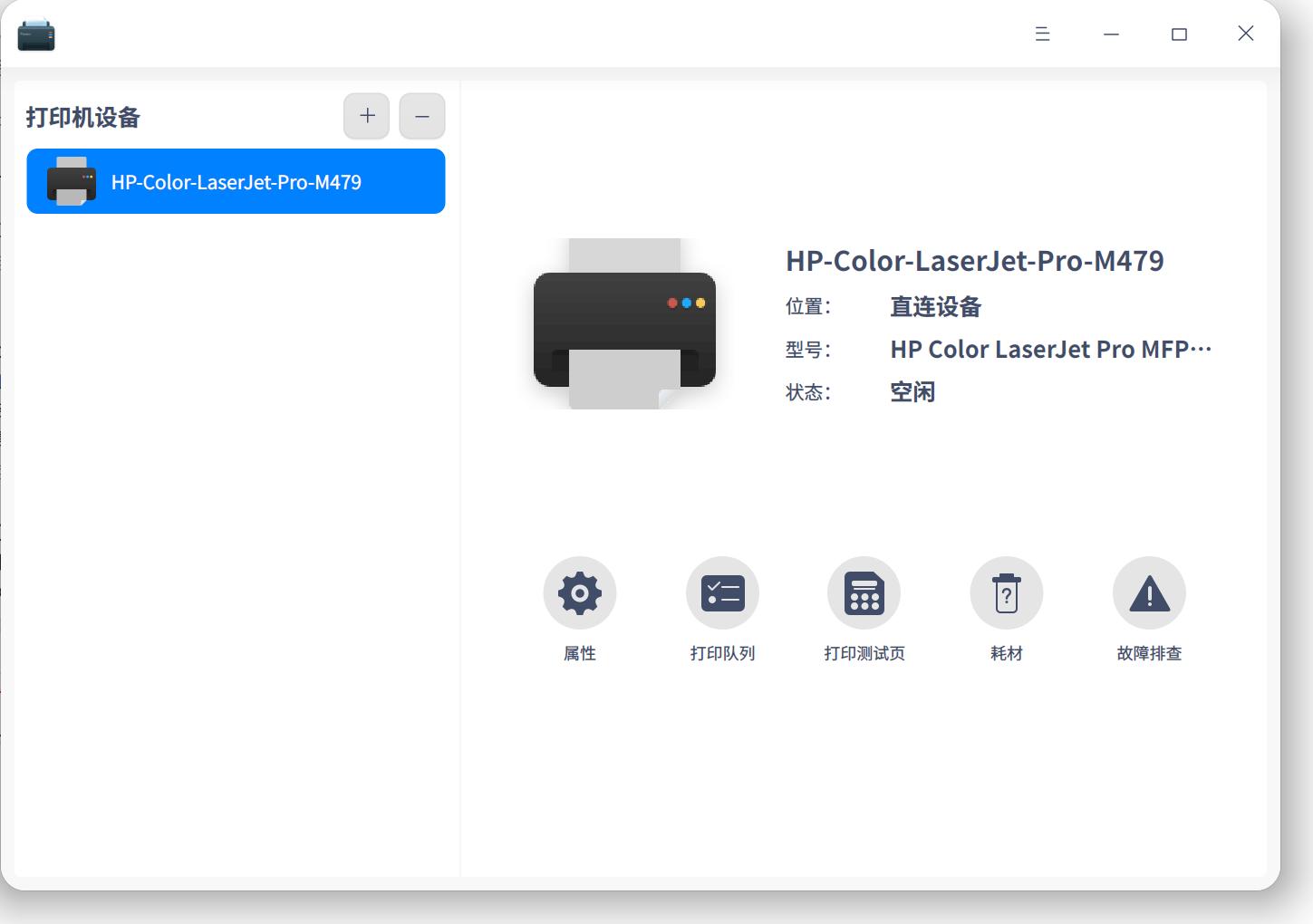Viewport: 1313px width, 924px height.
Task: Remove the printer with the minus button
Action: (x=422, y=116)
